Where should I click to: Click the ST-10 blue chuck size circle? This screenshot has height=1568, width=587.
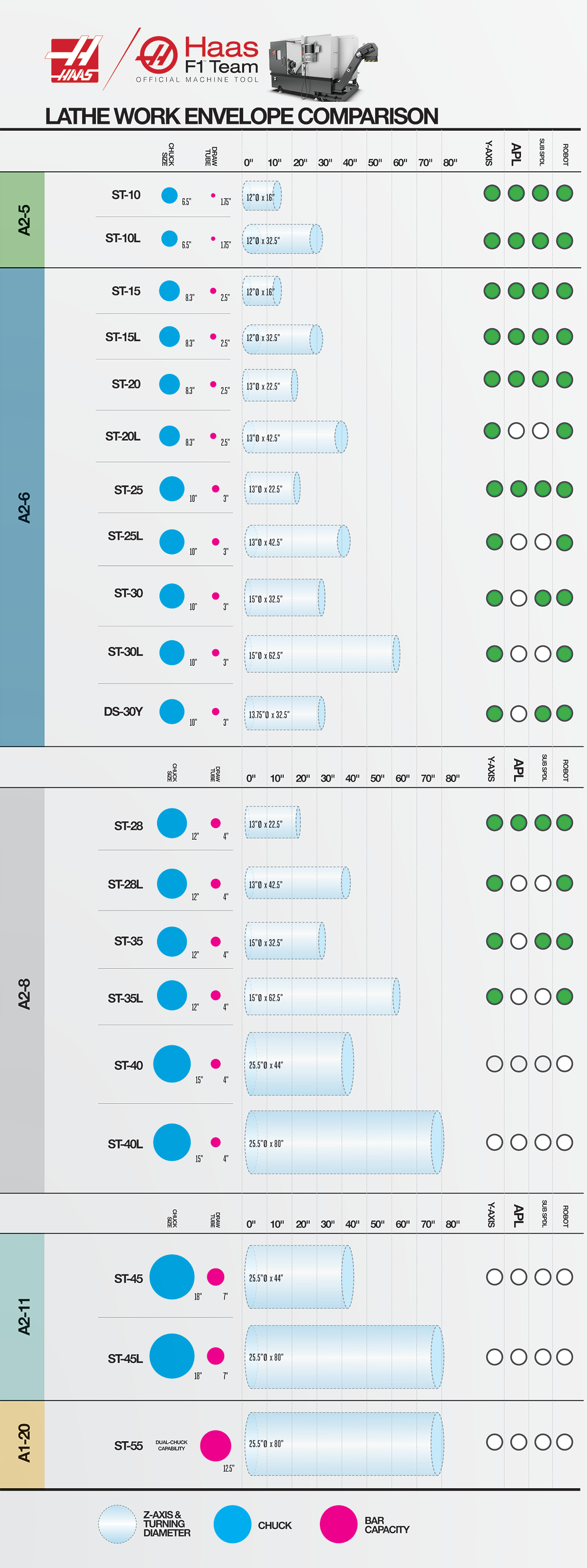(169, 195)
